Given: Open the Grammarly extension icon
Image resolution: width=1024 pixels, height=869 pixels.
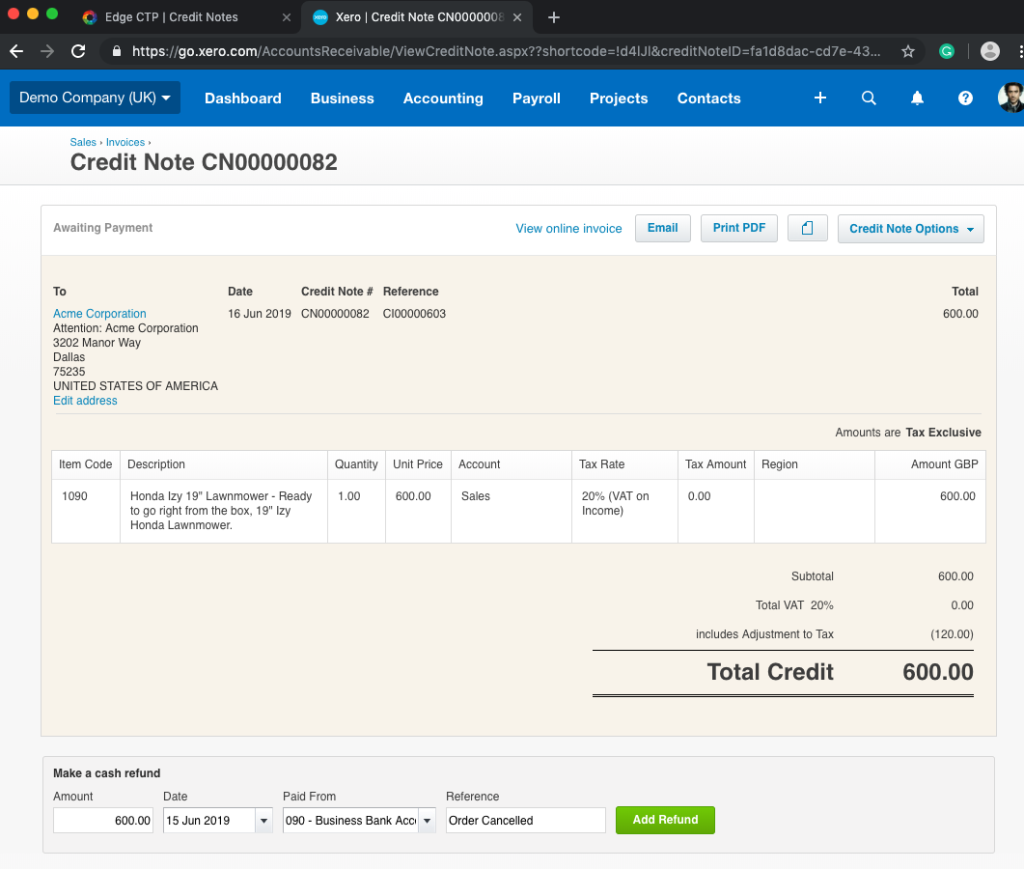Looking at the screenshot, I should [946, 52].
